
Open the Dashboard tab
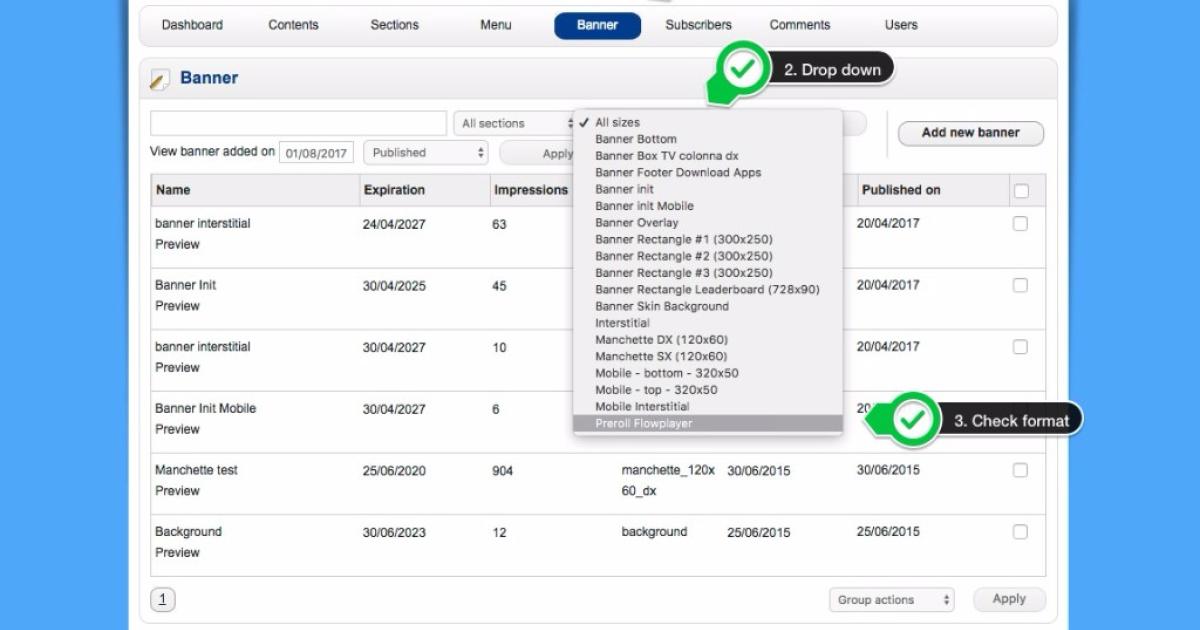[x=192, y=25]
